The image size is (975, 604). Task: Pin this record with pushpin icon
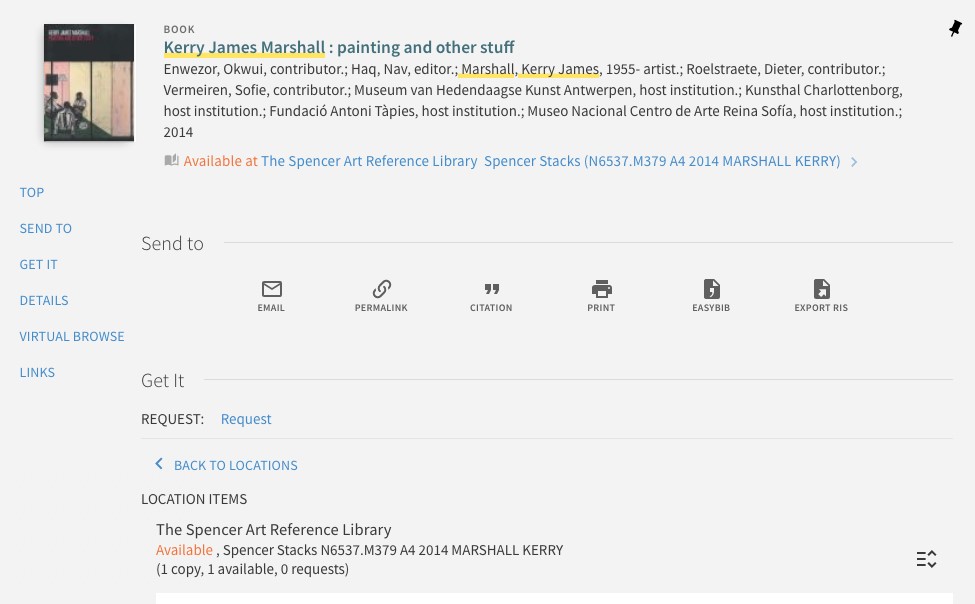955,29
